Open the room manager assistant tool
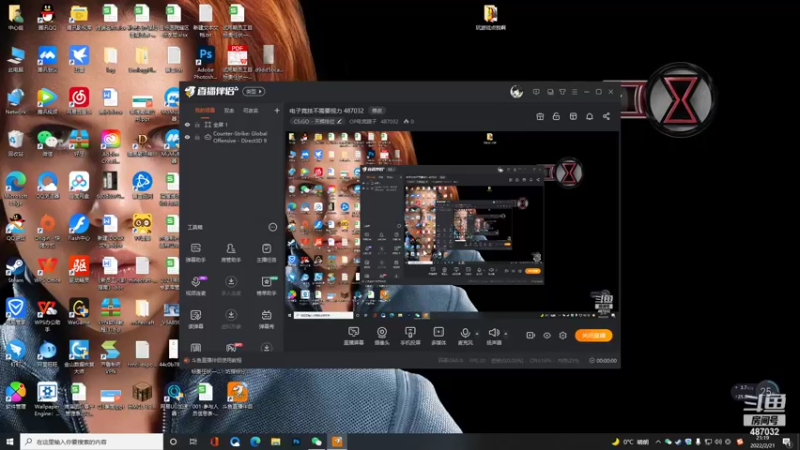This screenshot has width=800, height=450. 231,253
